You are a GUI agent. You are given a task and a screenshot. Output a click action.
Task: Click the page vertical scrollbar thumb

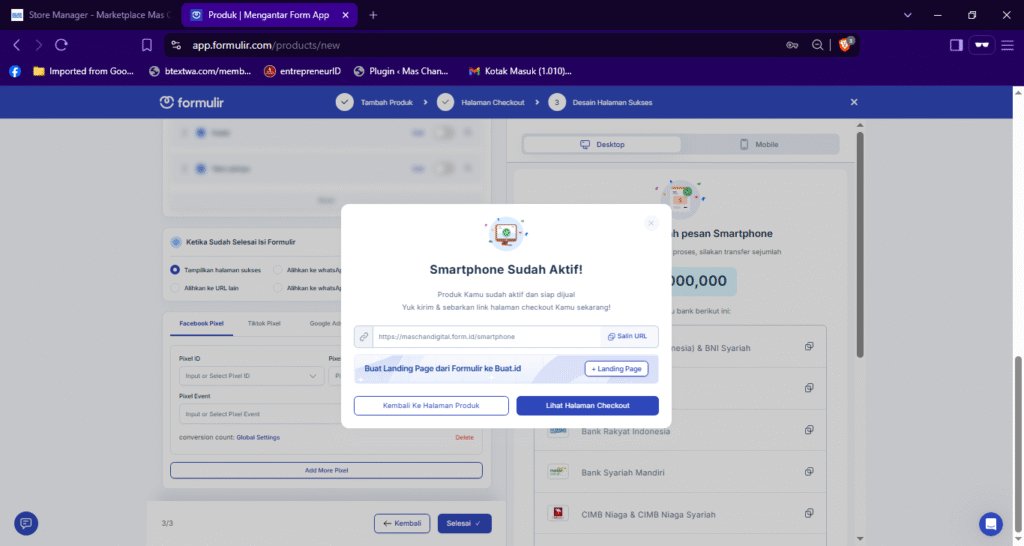click(1018, 444)
